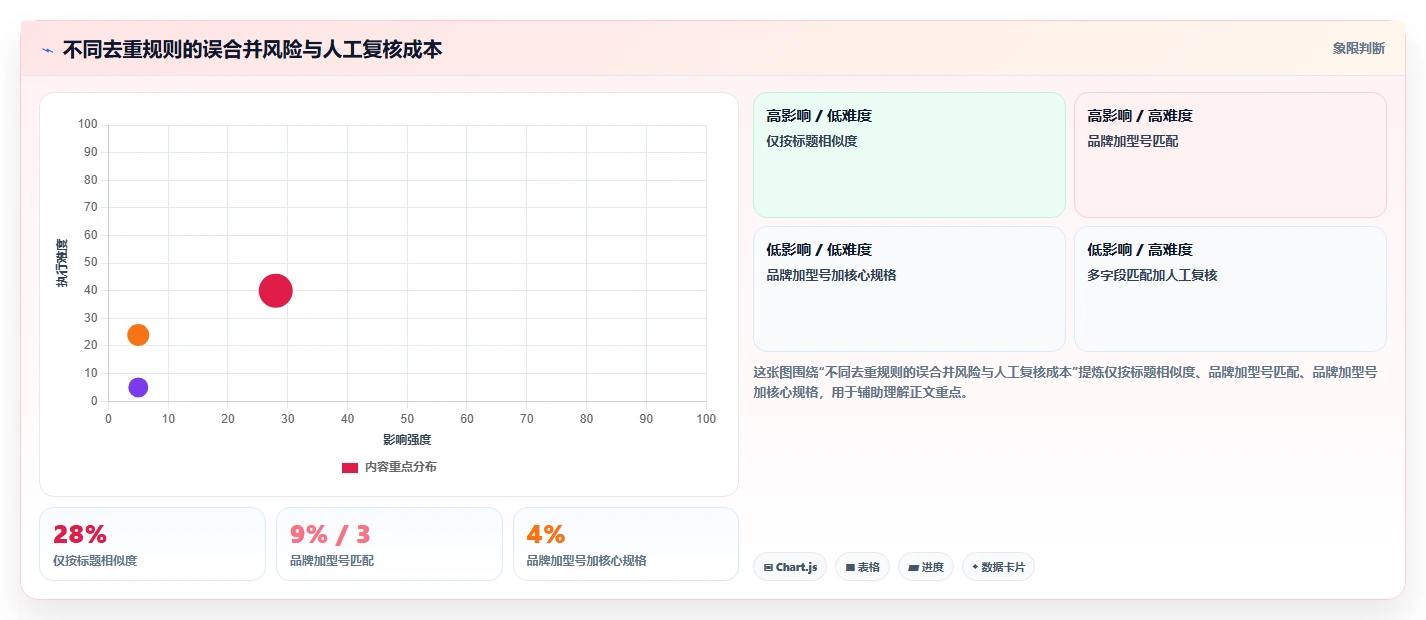Click the icon inside the Chart.js chip
Screen dimensions: 1426x620
tap(768, 567)
